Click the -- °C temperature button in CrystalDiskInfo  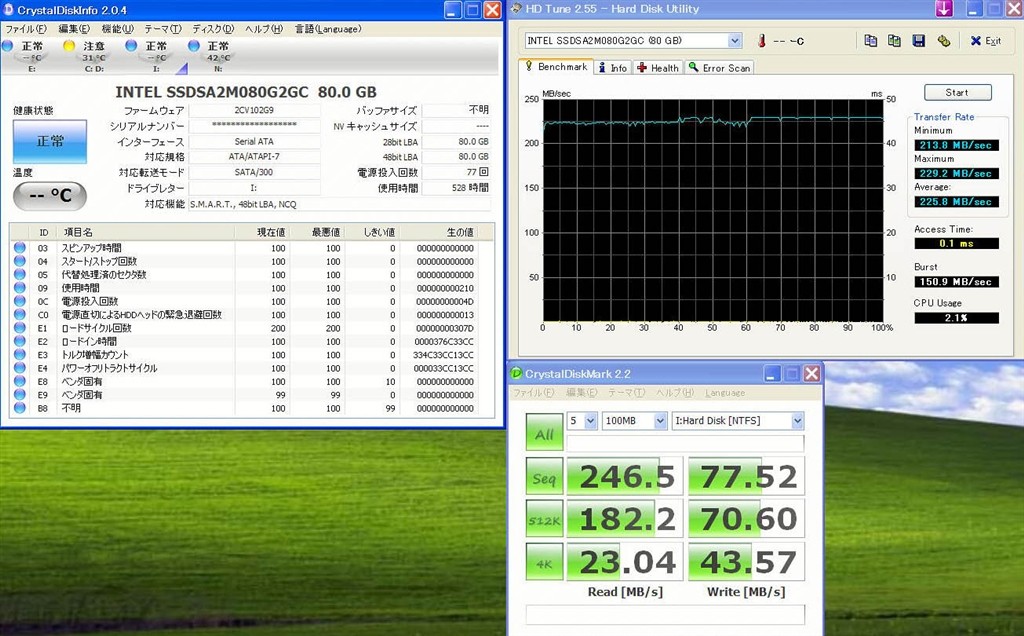50,196
